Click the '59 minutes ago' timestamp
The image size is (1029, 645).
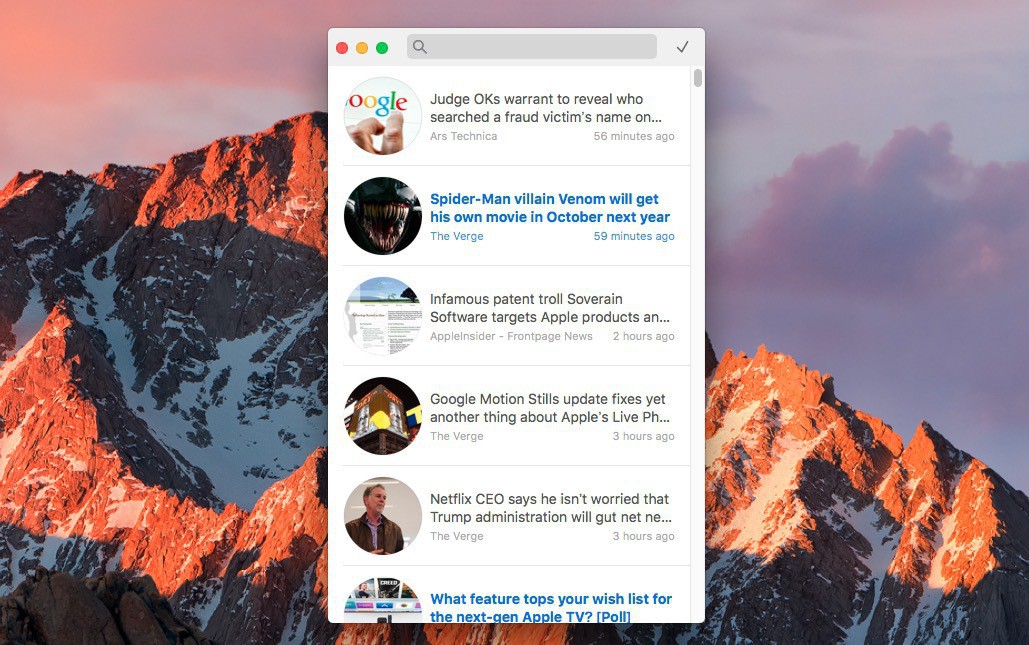[634, 236]
